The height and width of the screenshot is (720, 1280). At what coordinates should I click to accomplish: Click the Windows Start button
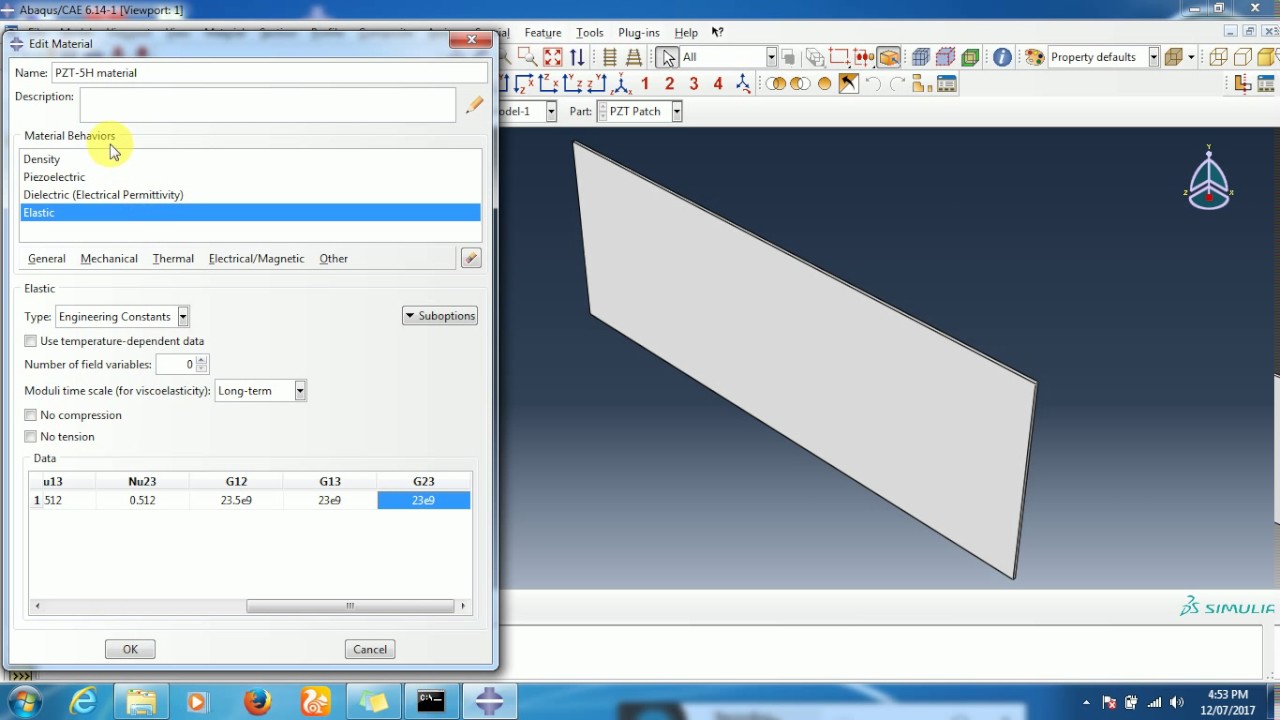[x=24, y=702]
